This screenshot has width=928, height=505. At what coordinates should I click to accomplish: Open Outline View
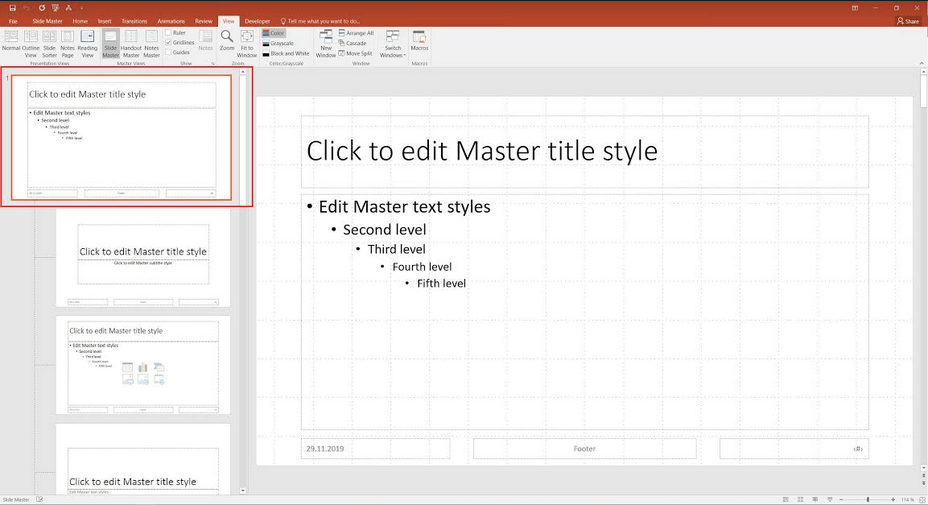31,44
